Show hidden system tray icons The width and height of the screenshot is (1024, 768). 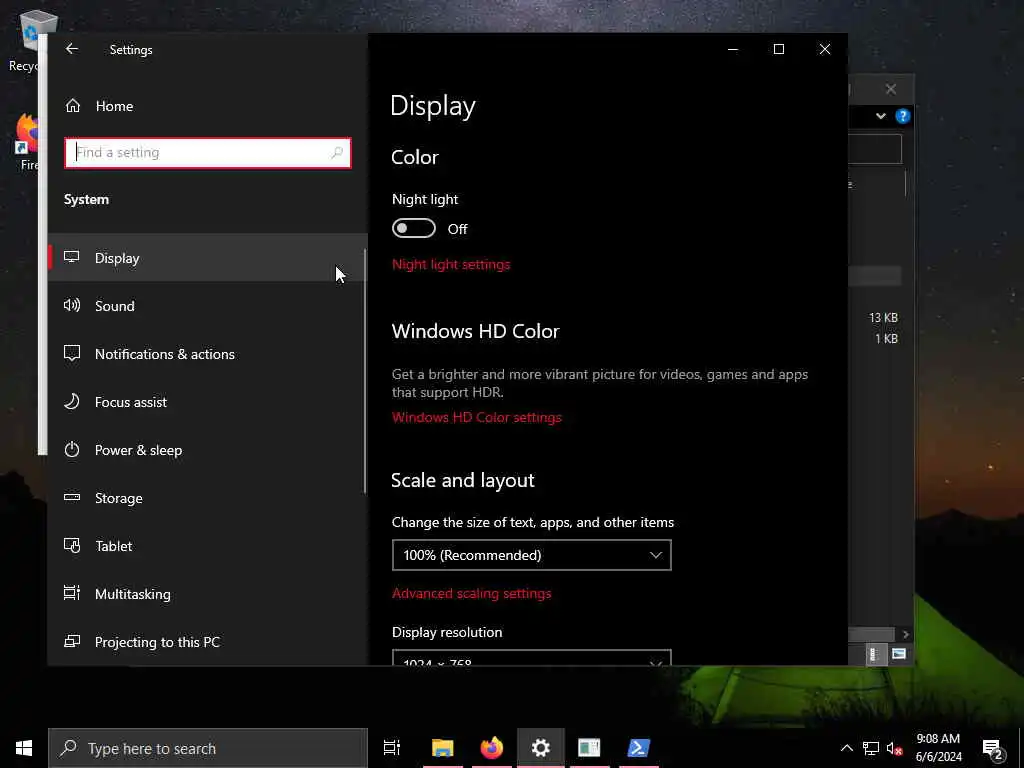coord(846,748)
